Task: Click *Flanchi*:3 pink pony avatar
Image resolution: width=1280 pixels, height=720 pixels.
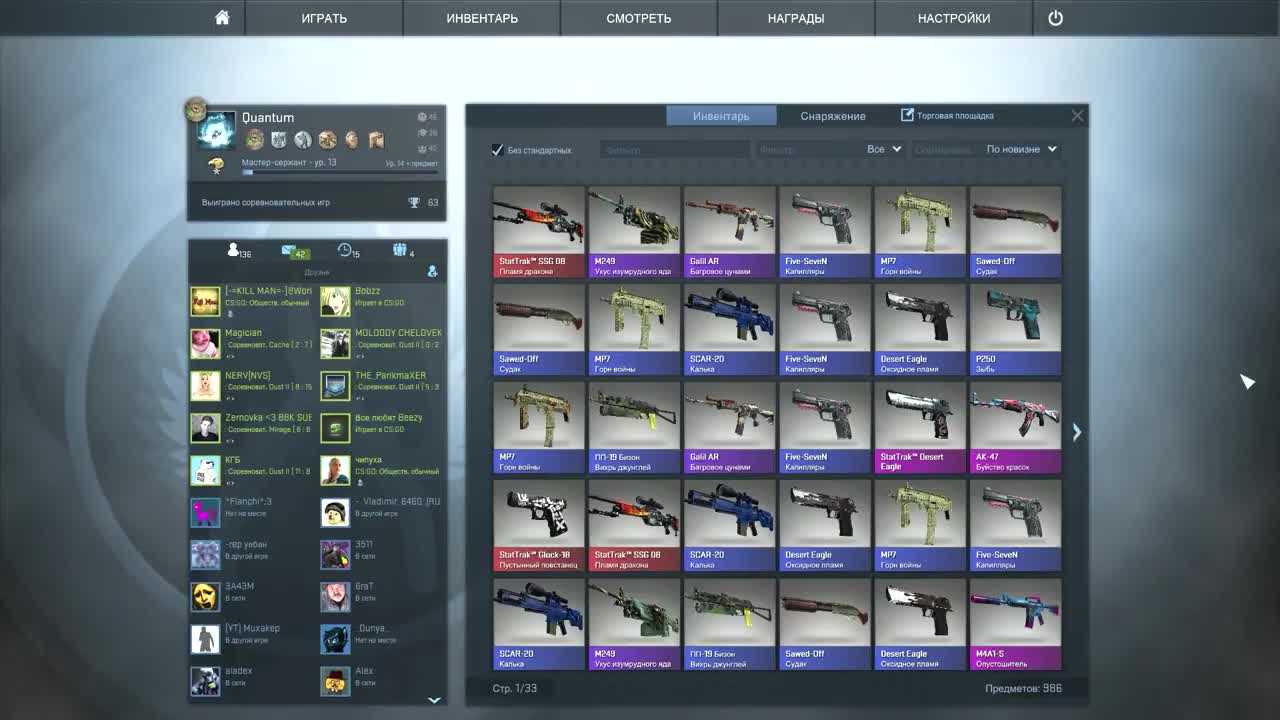Action: [205, 512]
